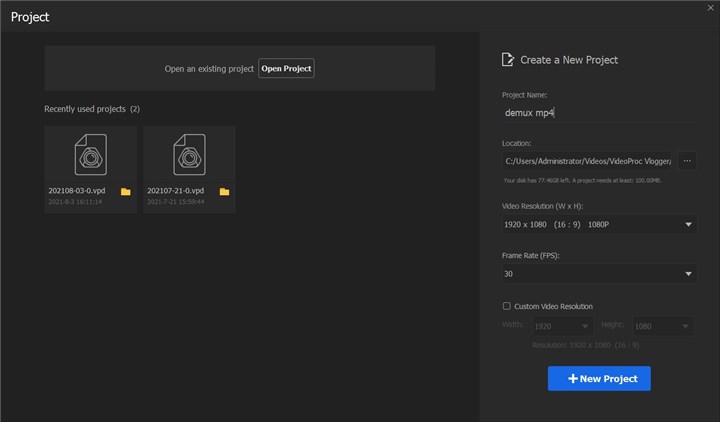Image resolution: width=720 pixels, height=422 pixels.
Task: Click the New Project button
Action: [x=599, y=379]
